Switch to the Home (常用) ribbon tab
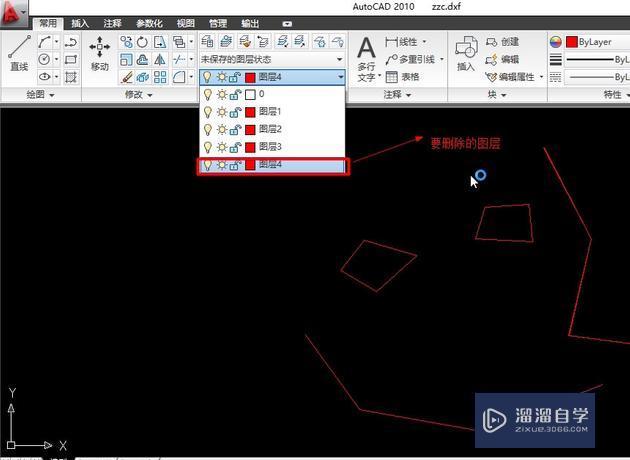Screen dimensions: 630x460 (x=48, y=24)
